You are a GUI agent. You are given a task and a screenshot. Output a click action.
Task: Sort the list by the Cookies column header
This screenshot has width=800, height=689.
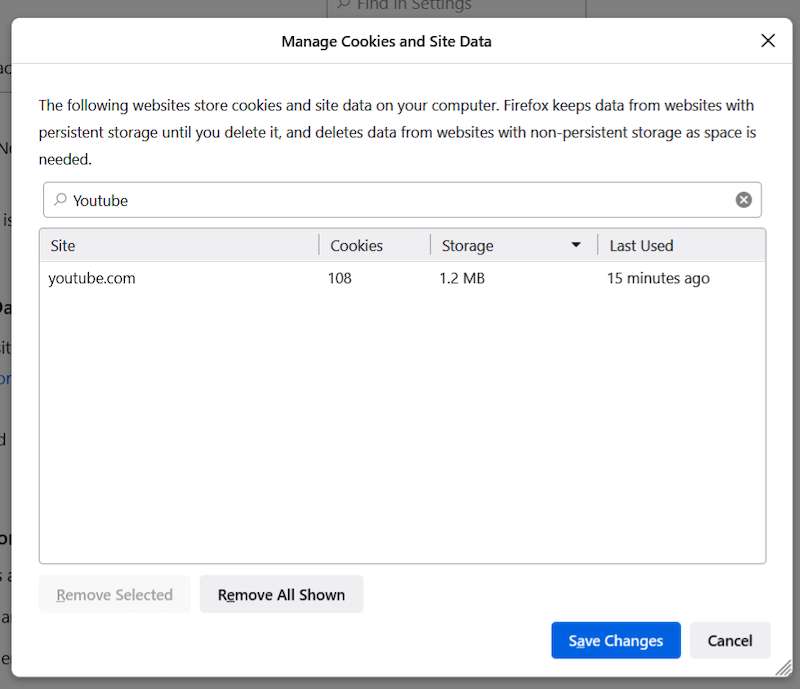(375, 245)
